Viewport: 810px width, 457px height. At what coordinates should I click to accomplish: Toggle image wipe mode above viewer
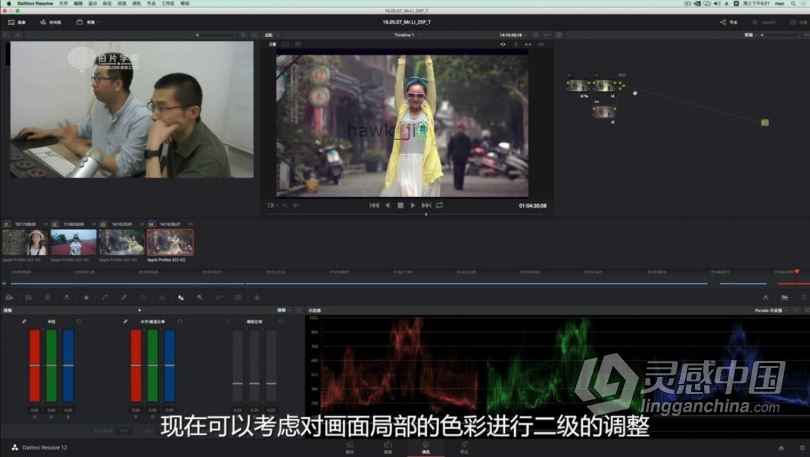click(272, 44)
